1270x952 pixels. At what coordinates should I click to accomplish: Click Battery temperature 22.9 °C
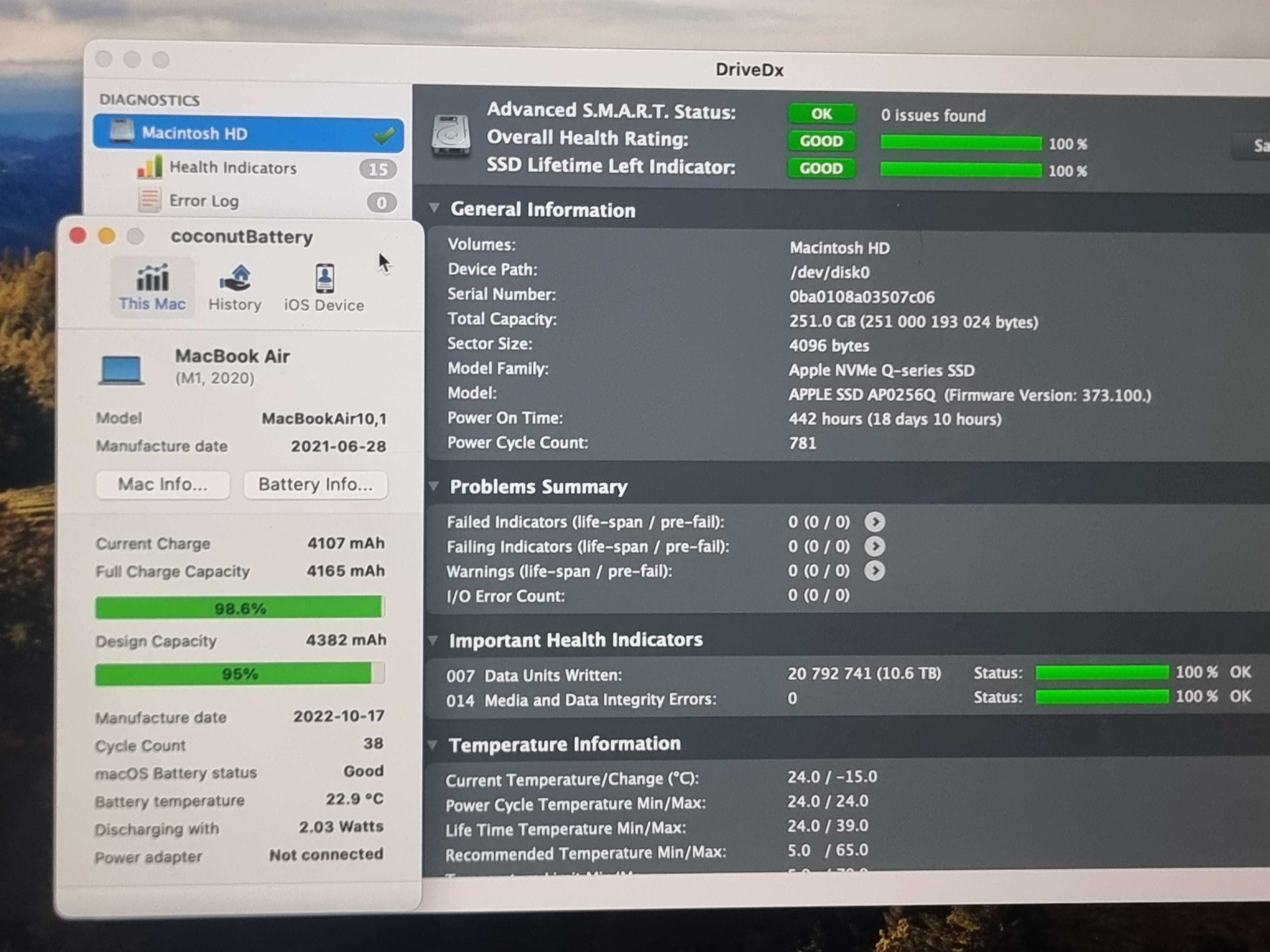(x=354, y=799)
